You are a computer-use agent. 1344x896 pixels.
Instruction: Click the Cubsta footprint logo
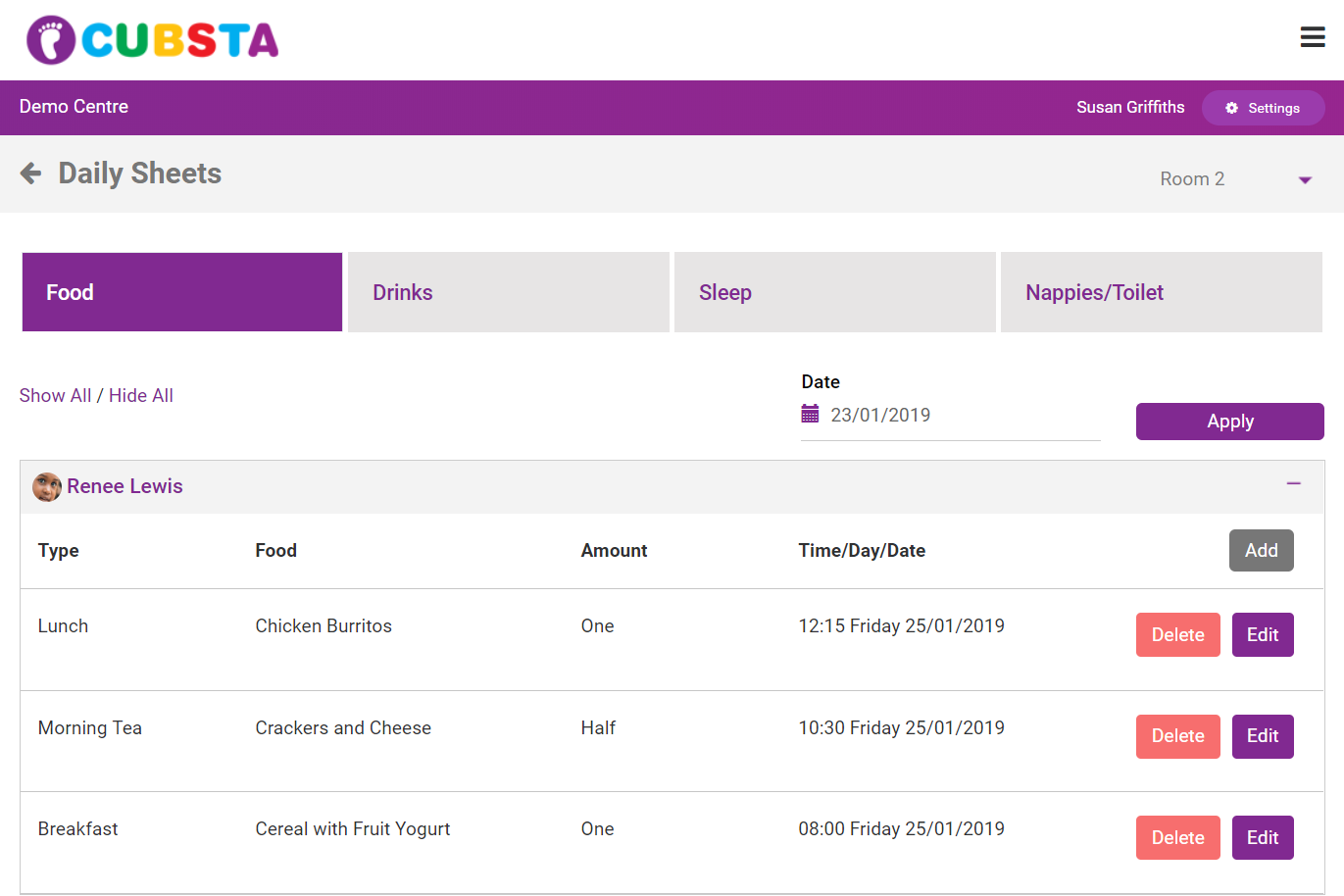(x=51, y=40)
